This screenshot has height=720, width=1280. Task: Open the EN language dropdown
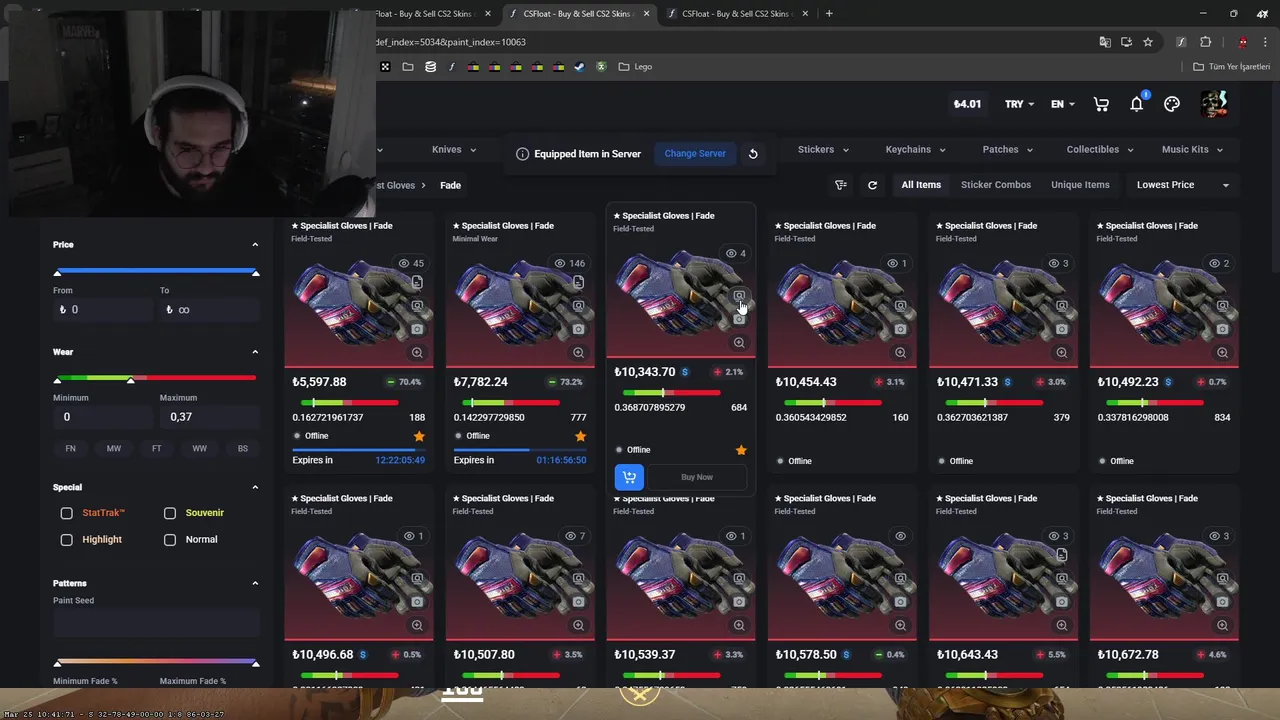(x=1063, y=104)
